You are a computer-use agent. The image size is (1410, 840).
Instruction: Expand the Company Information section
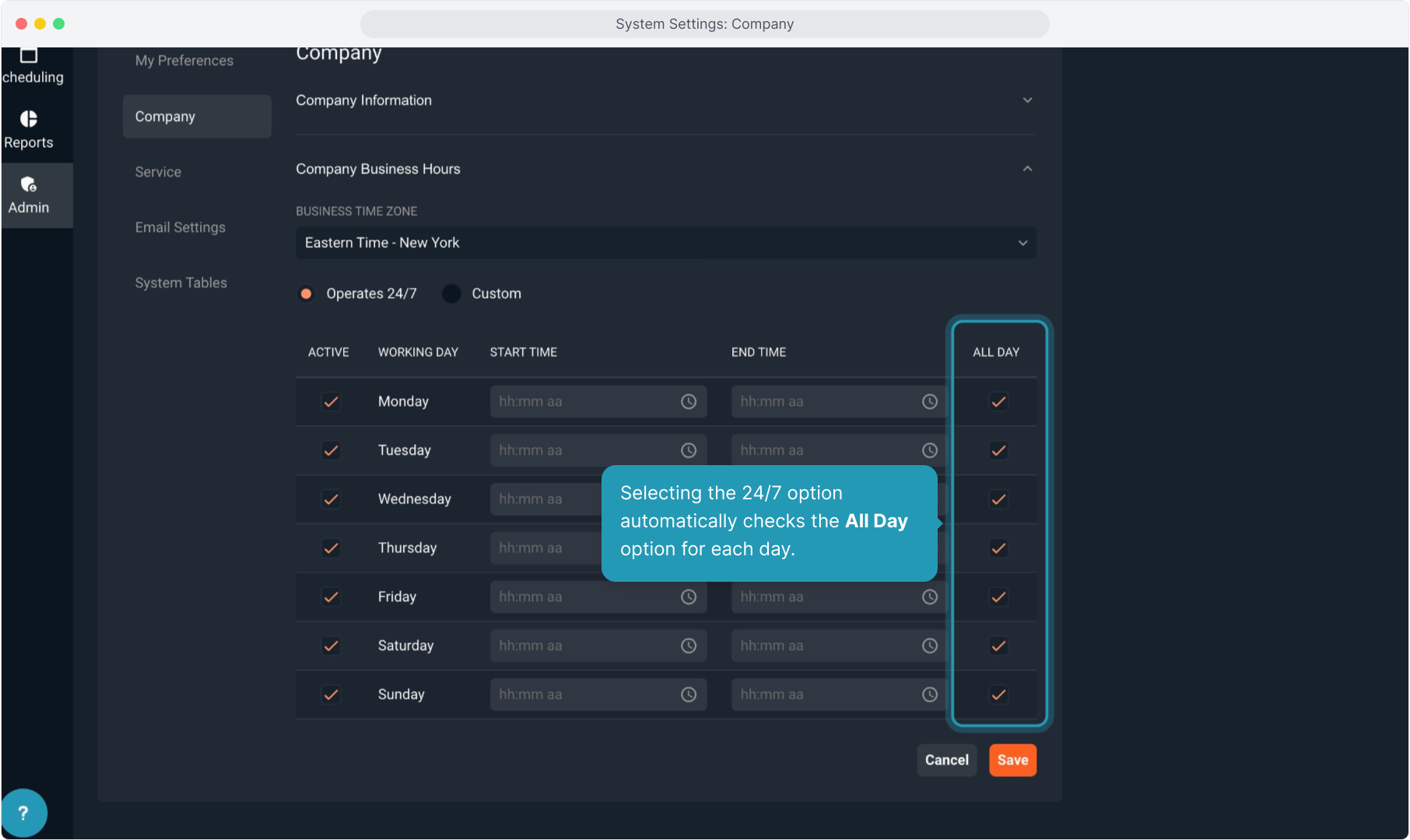[1027, 100]
